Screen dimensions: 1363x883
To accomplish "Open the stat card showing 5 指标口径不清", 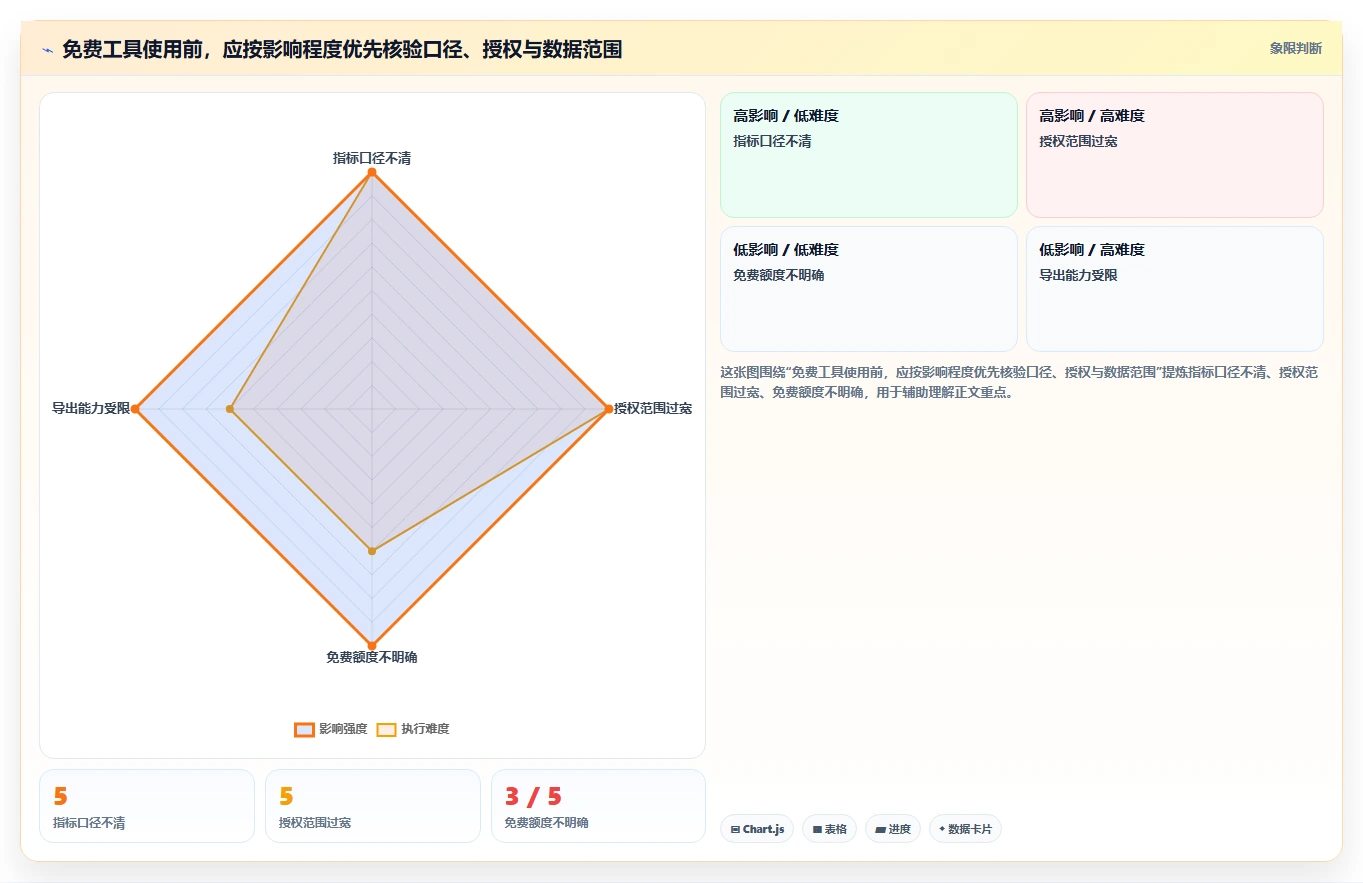I will tap(147, 806).
